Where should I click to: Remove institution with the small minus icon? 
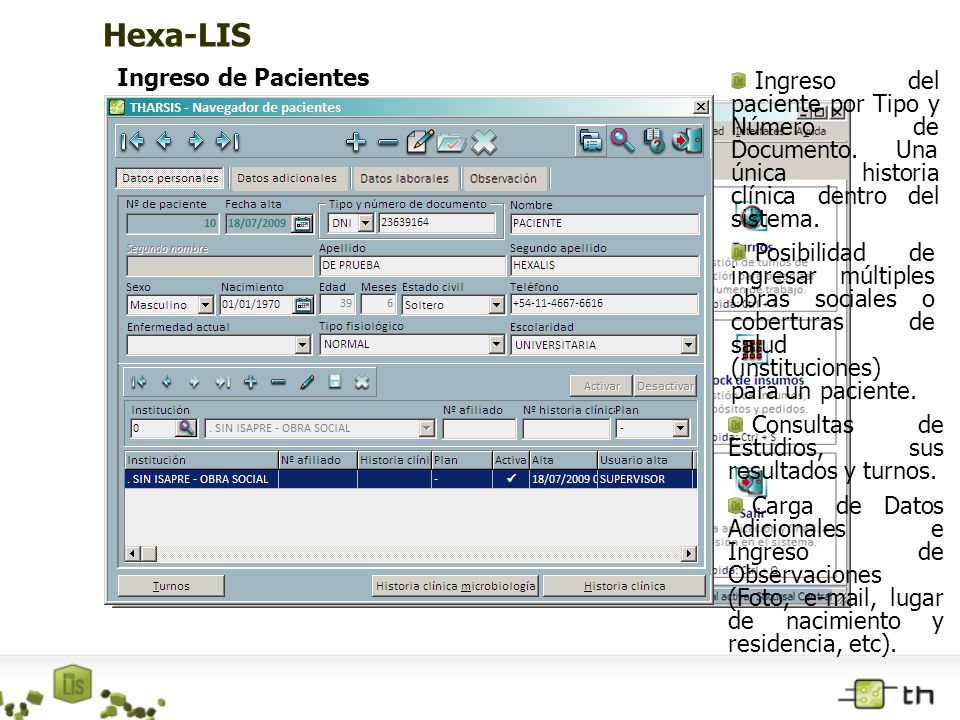(278, 383)
